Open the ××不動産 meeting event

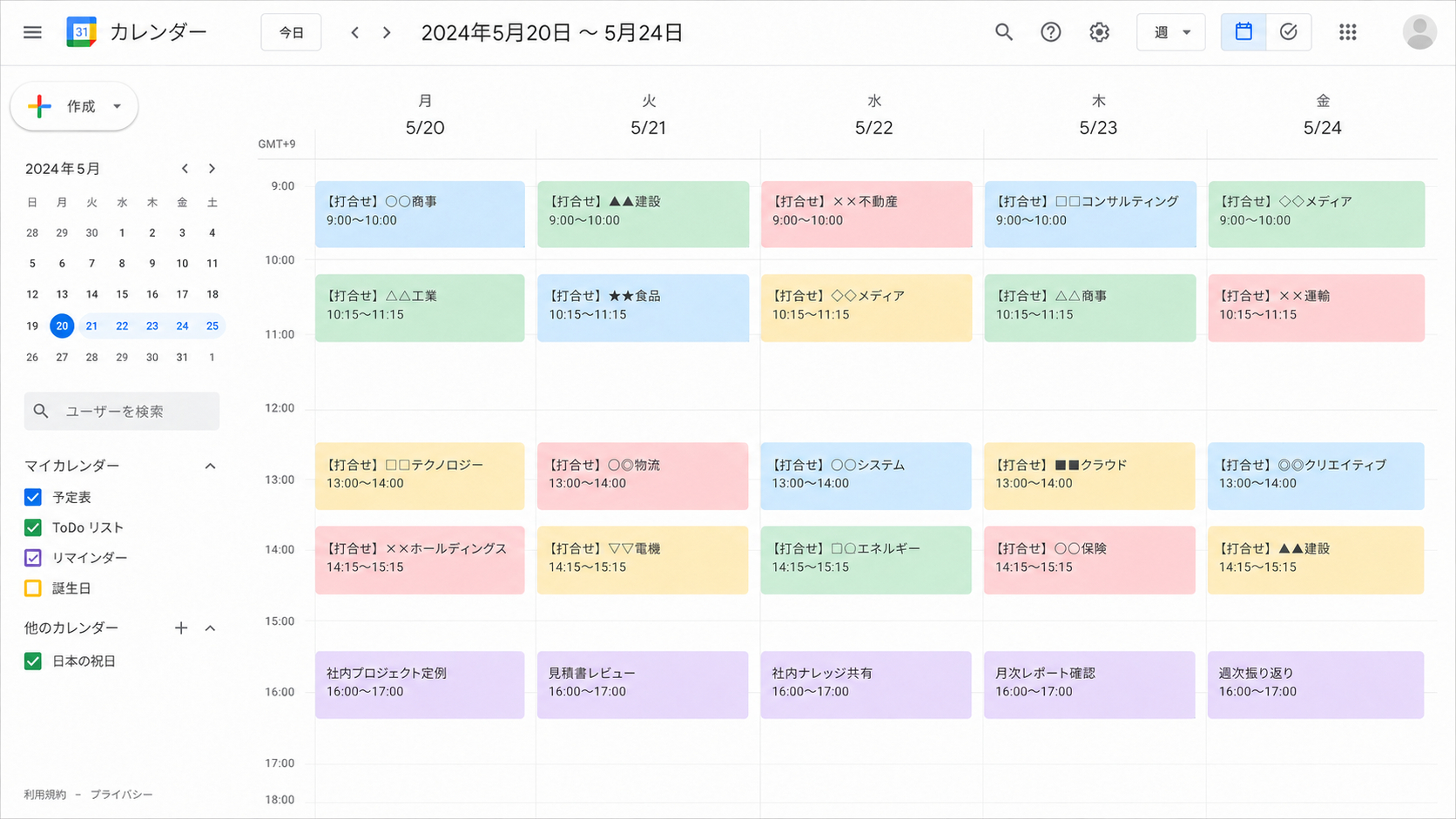[866, 214]
